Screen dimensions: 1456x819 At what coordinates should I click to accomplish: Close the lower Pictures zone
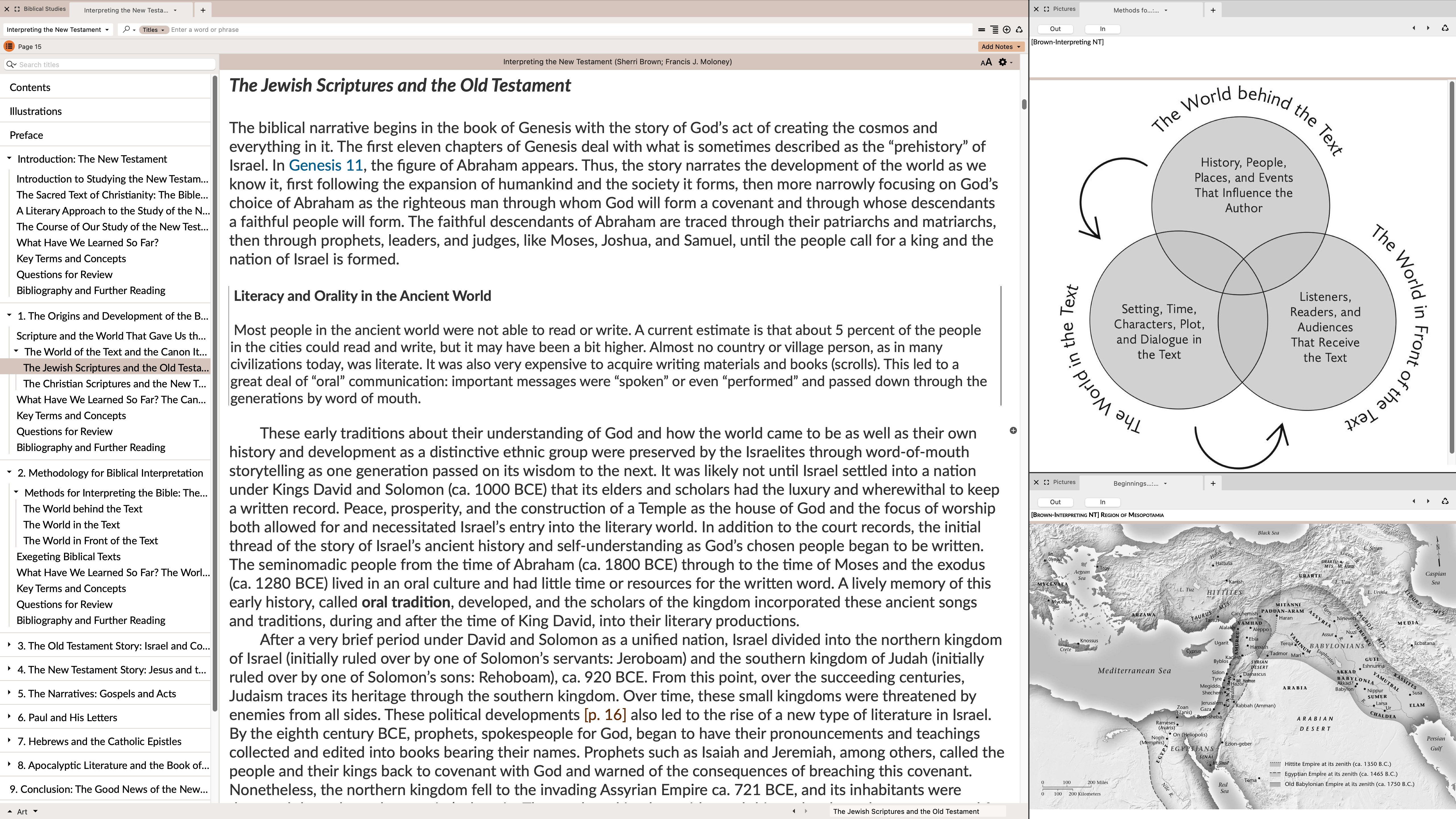coord(1036,482)
